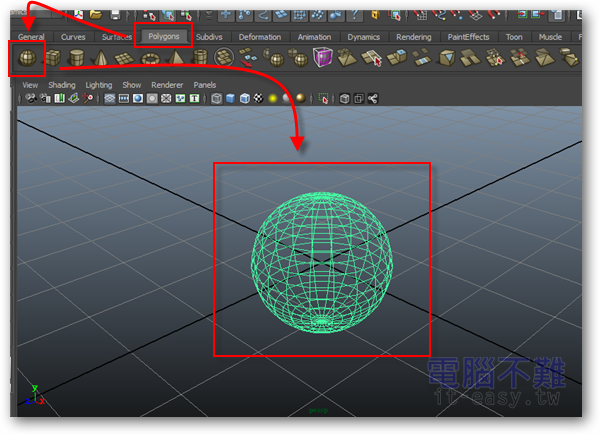Select the wireframe sphere in the viewport

click(x=320, y=262)
